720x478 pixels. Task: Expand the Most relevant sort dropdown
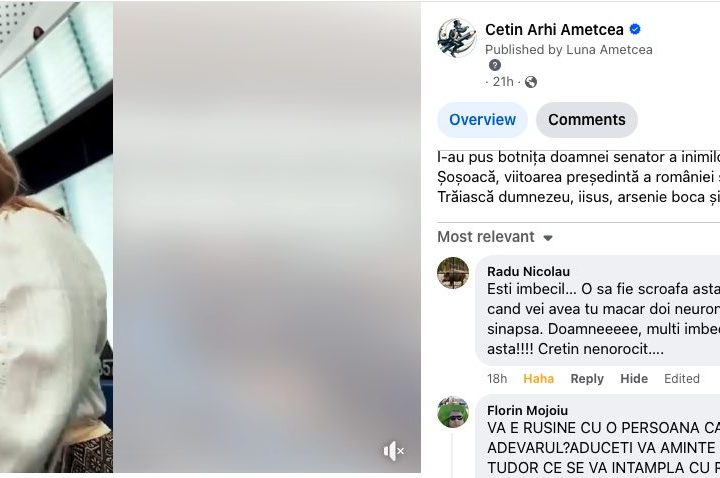click(495, 237)
